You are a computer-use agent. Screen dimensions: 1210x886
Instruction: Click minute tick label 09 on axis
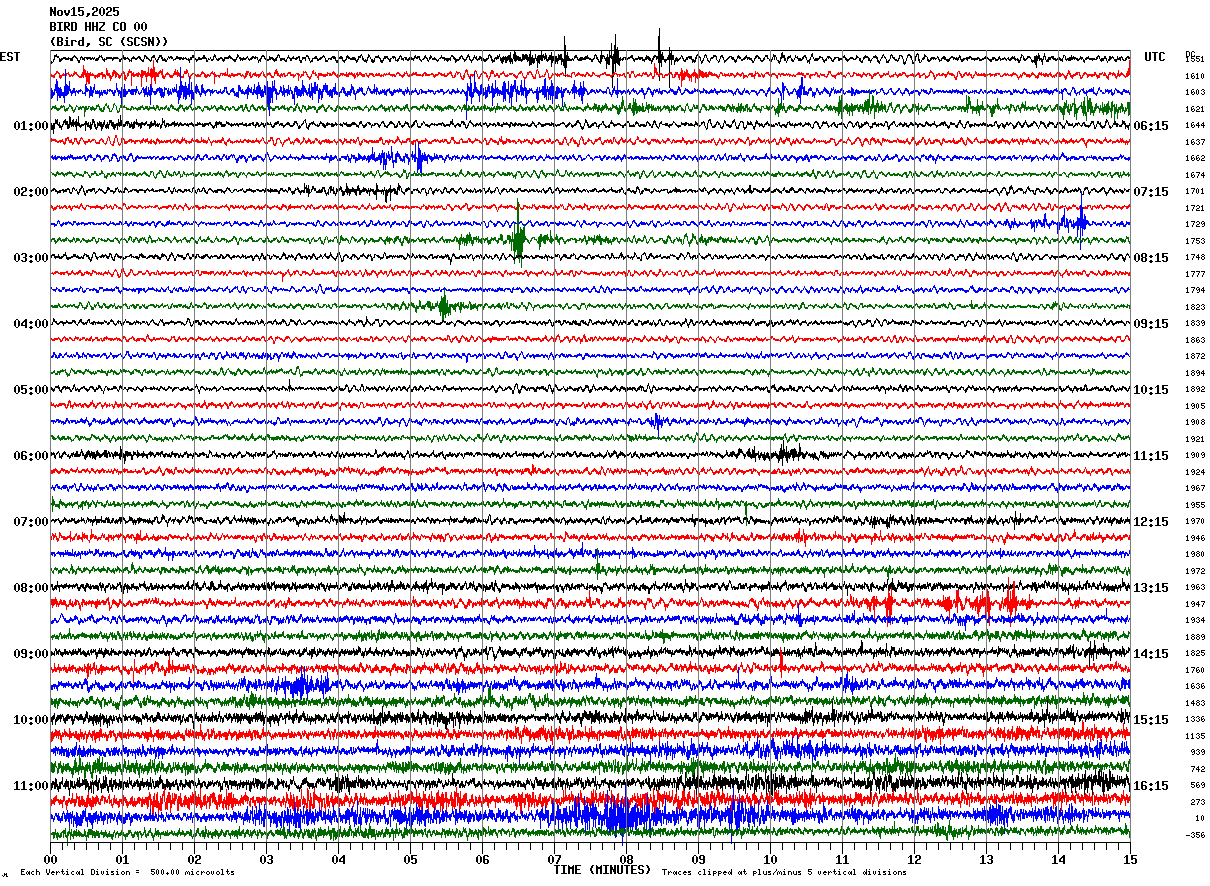[x=698, y=859]
